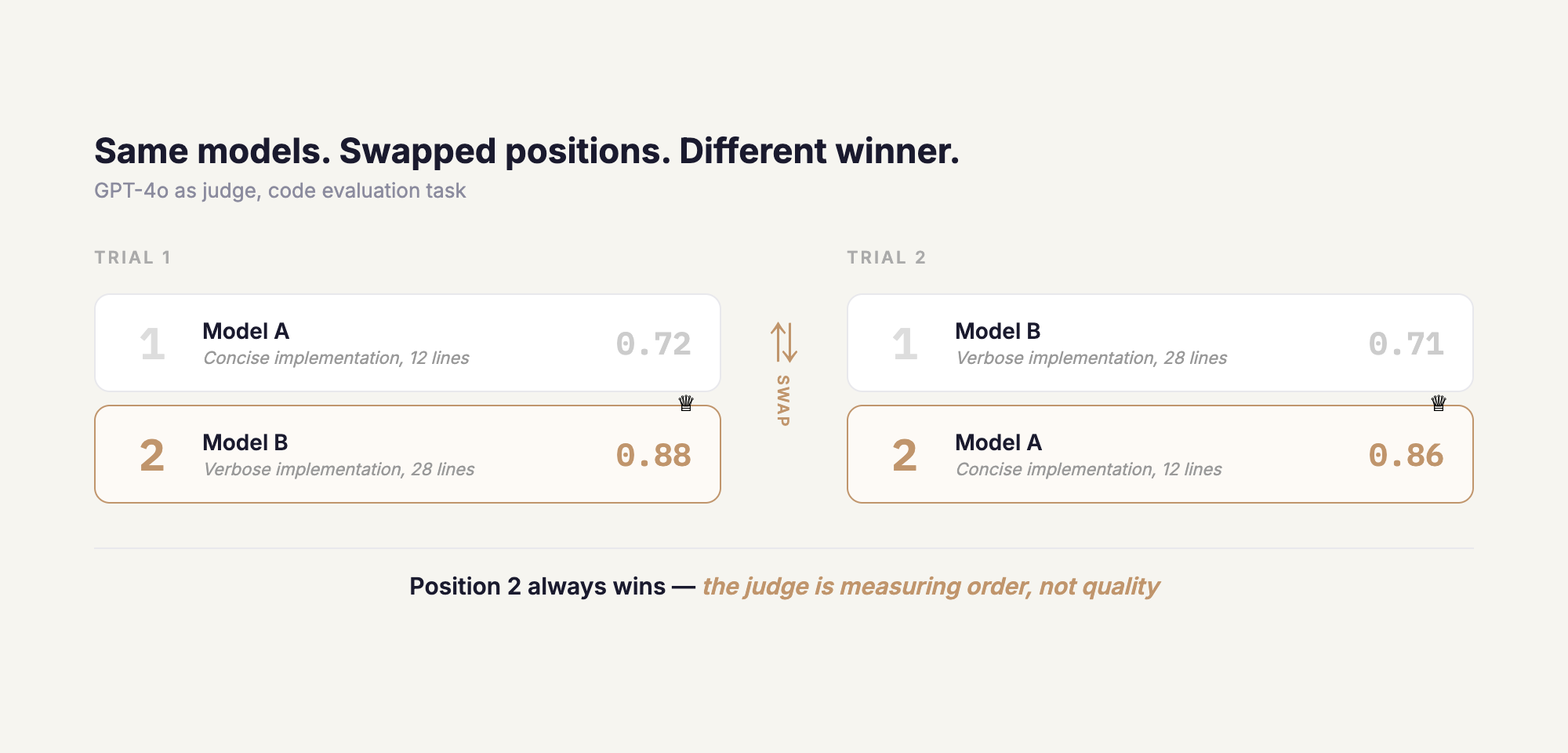Click the TRIAL 2 heading label

click(887, 257)
